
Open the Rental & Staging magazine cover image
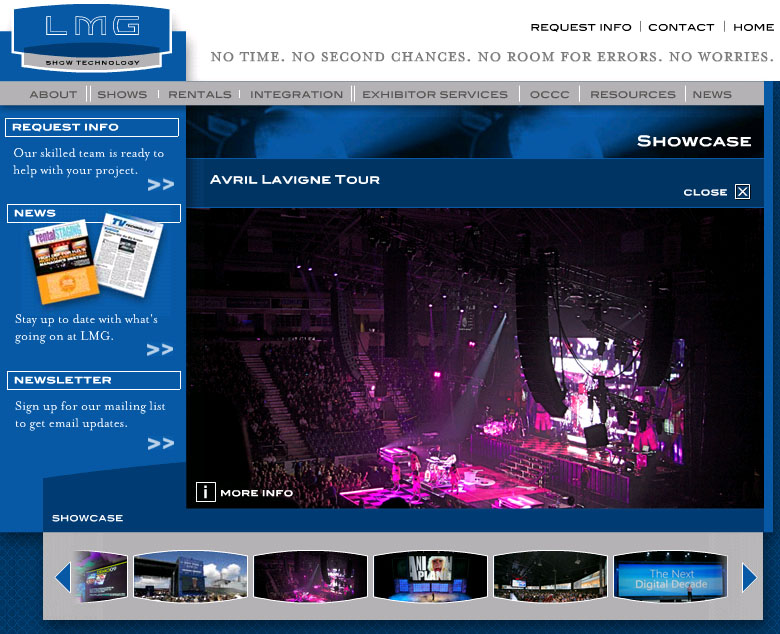64,262
